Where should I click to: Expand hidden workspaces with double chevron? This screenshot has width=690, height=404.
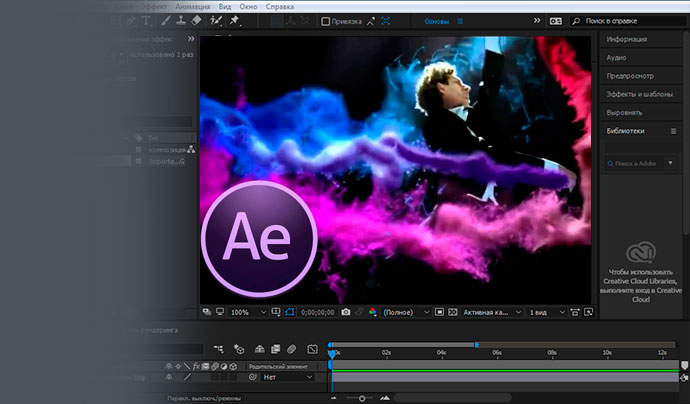tap(537, 20)
